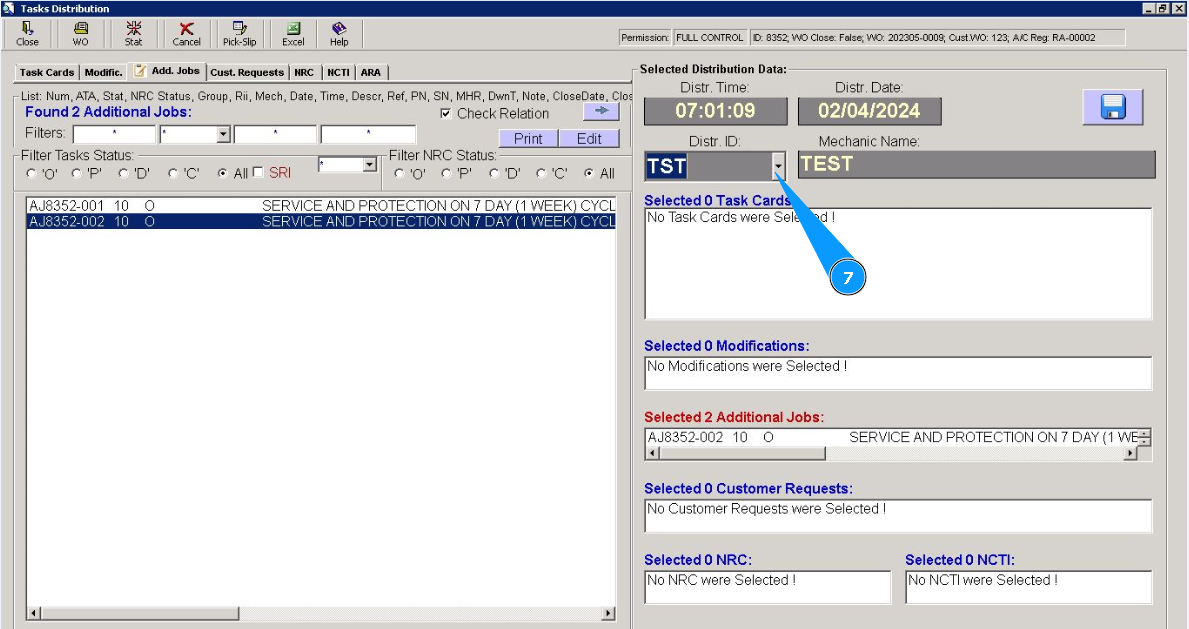Click the blue arrow button beside Check Relation
The width and height of the screenshot is (1189, 629).
click(601, 111)
